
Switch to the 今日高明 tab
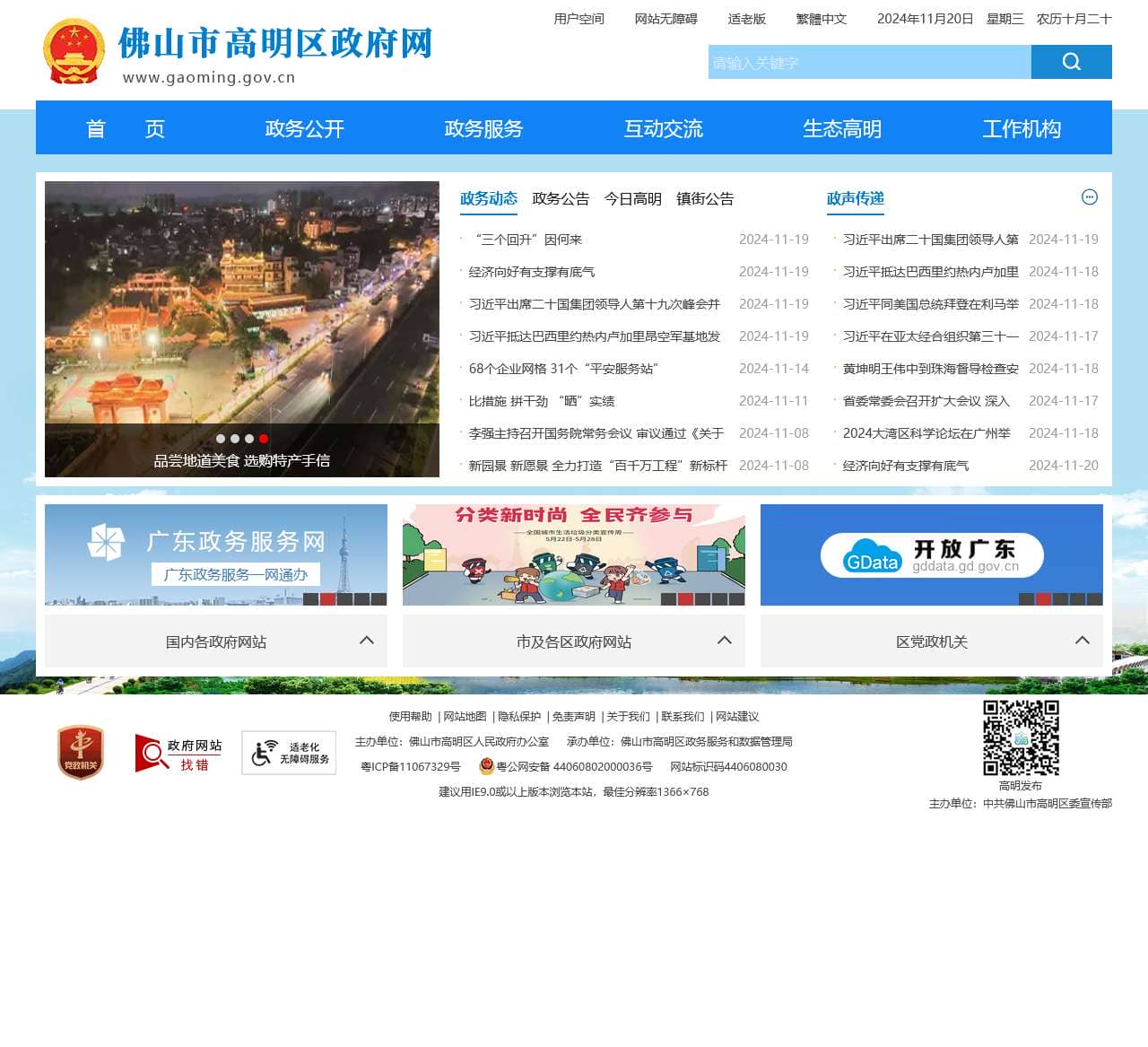[x=632, y=199]
